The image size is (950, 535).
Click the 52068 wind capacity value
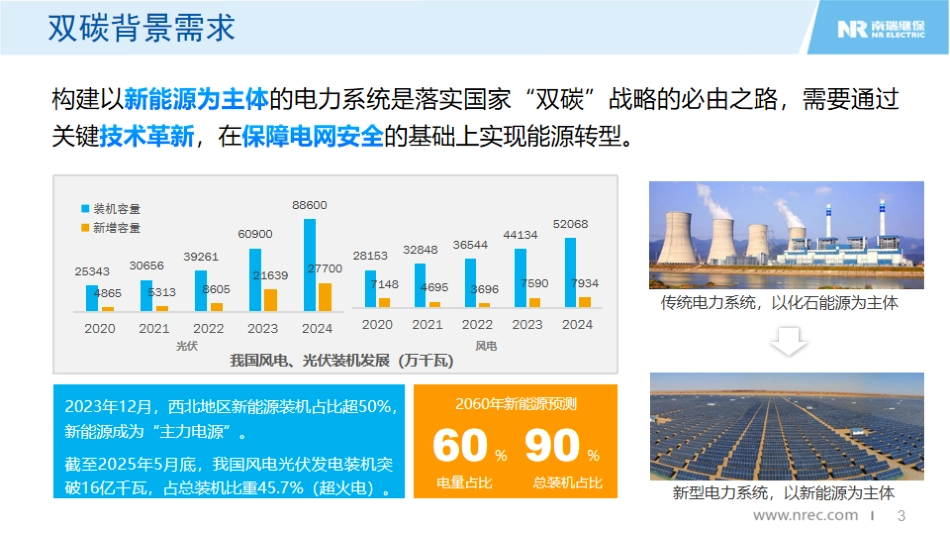(x=570, y=224)
